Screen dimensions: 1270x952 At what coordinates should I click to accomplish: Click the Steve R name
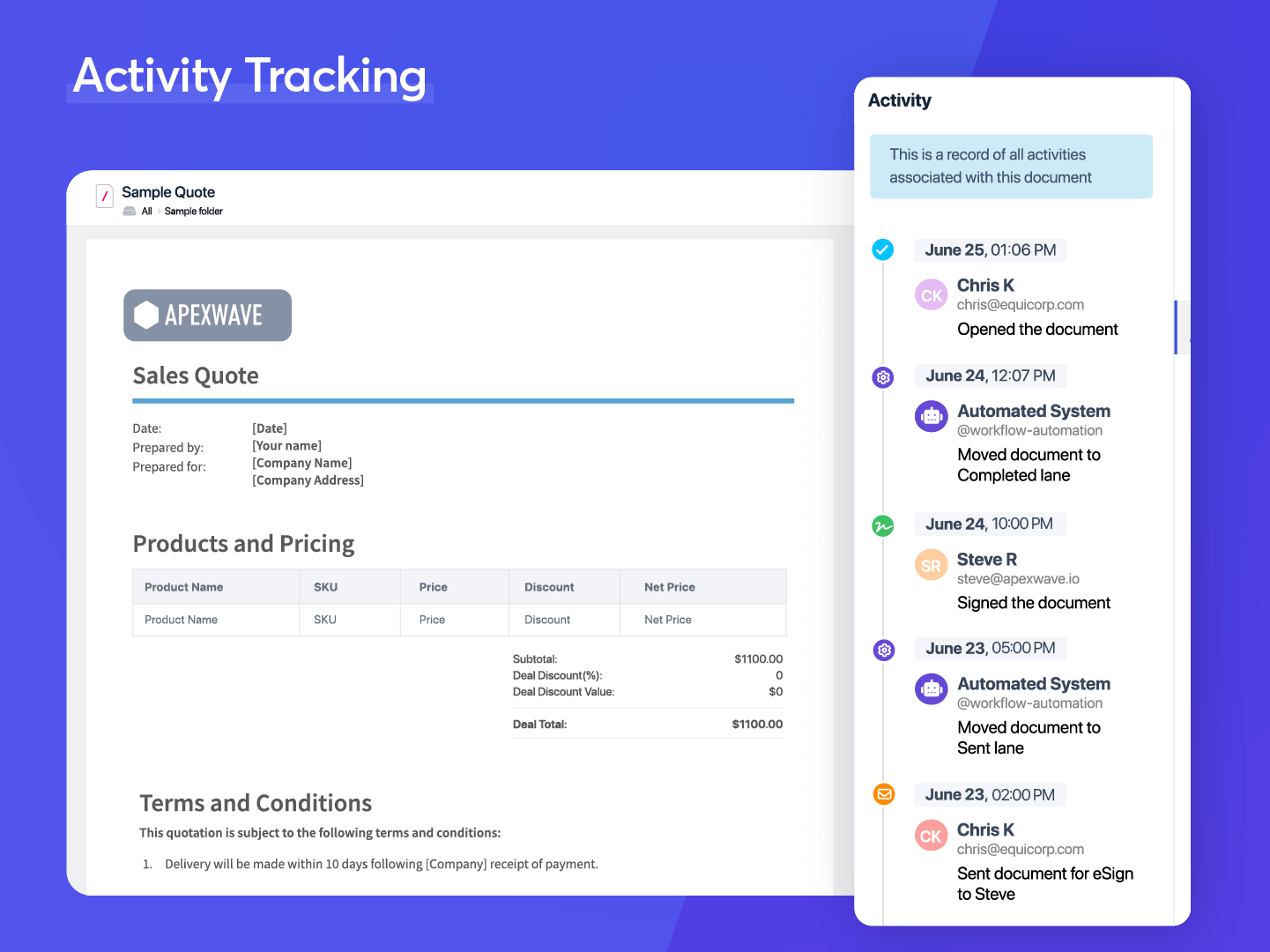(987, 560)
